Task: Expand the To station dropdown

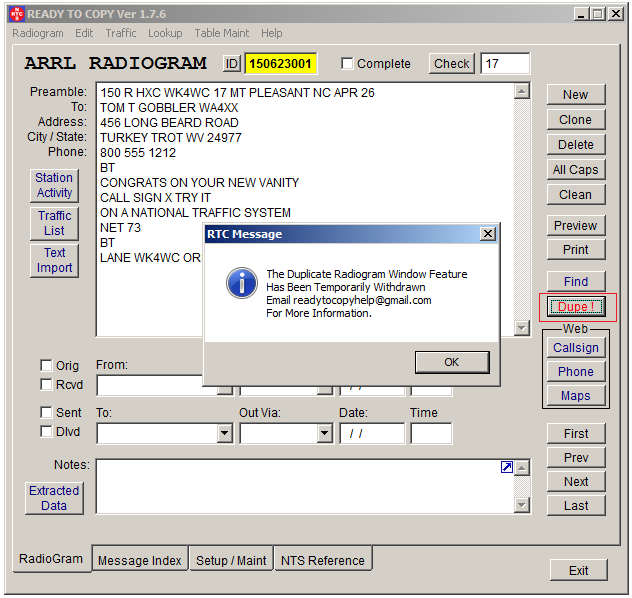Action: pos(225,434)
